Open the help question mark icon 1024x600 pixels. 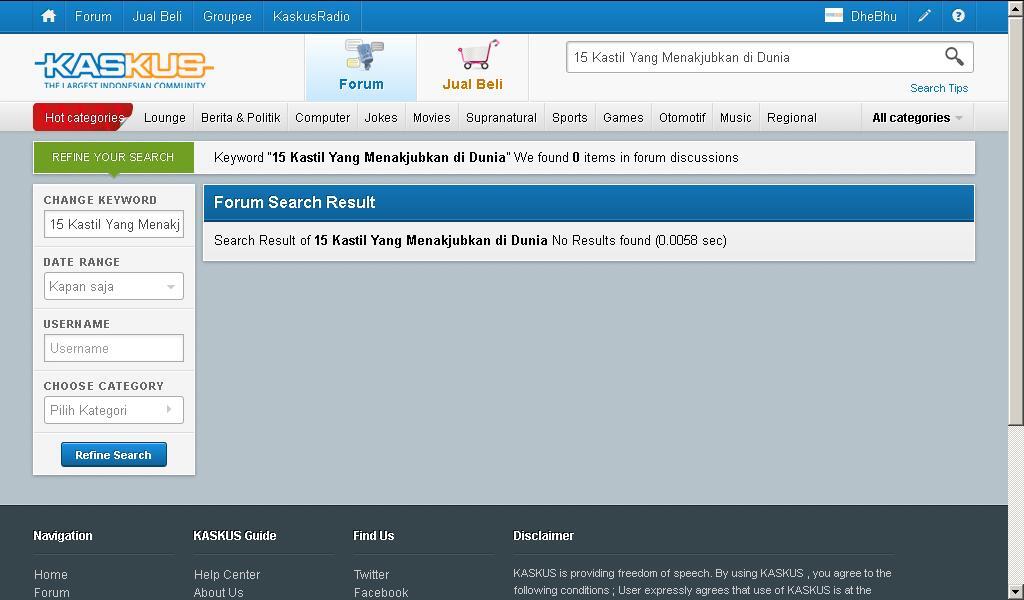[958, 16]
